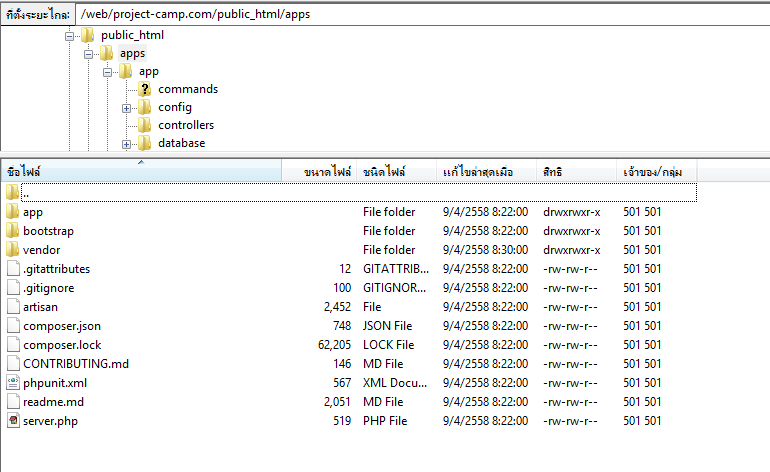Click the app folder icon in file list
The height and width of the screenshot is (472, 770).
coord(12,212)
